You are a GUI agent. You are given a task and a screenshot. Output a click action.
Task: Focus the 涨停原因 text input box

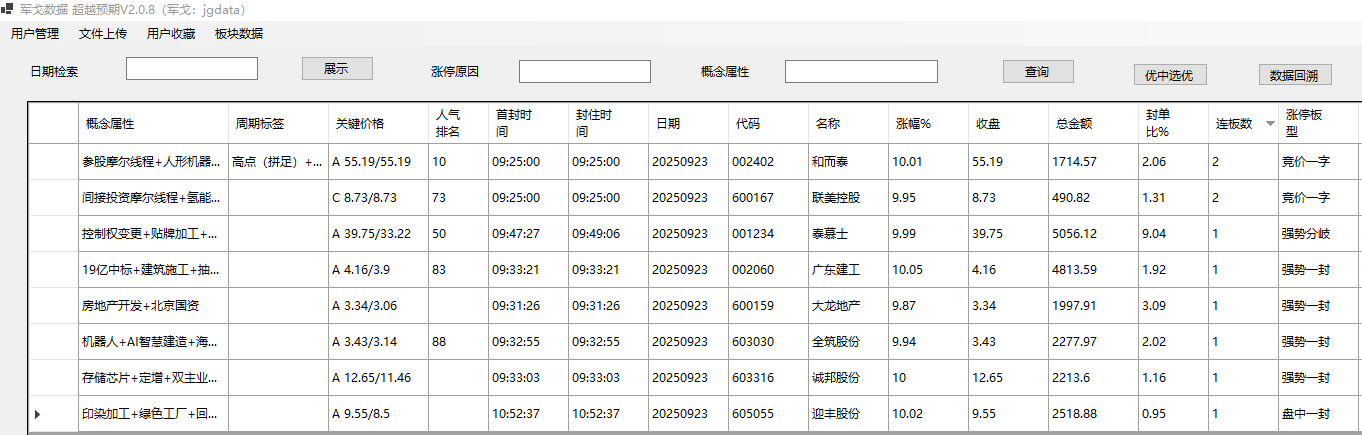pos(585,72)
